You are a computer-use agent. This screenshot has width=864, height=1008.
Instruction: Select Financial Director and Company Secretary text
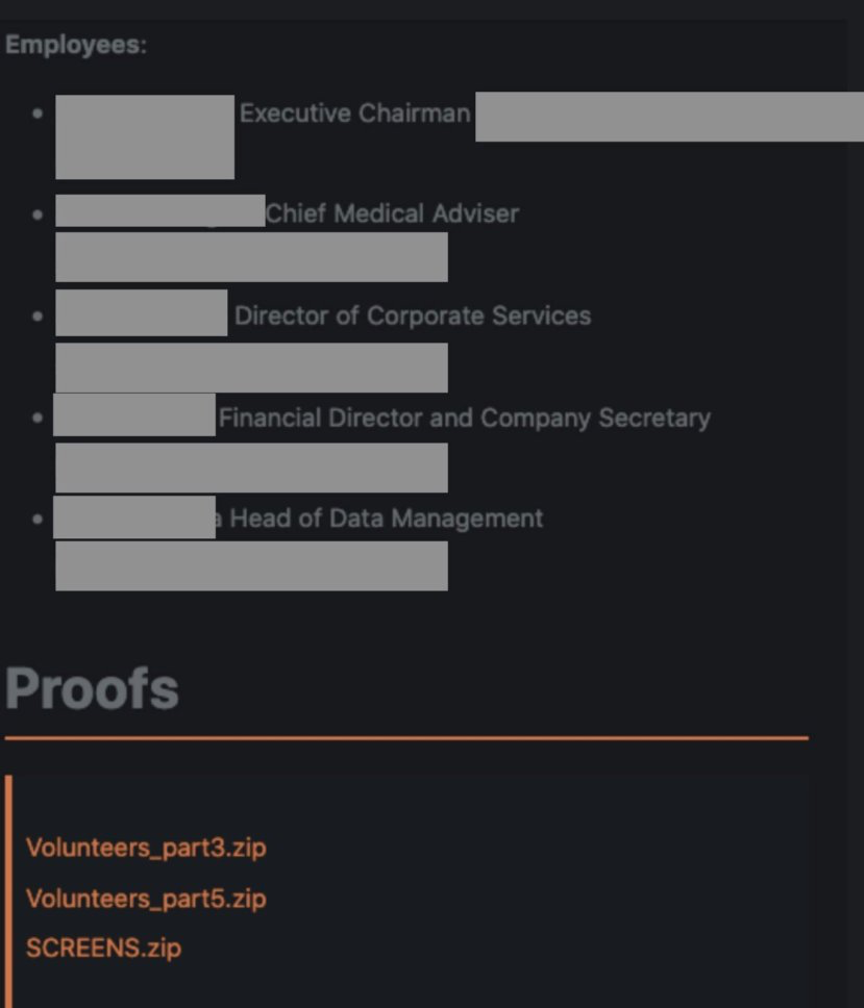click(x=464, y=418)
